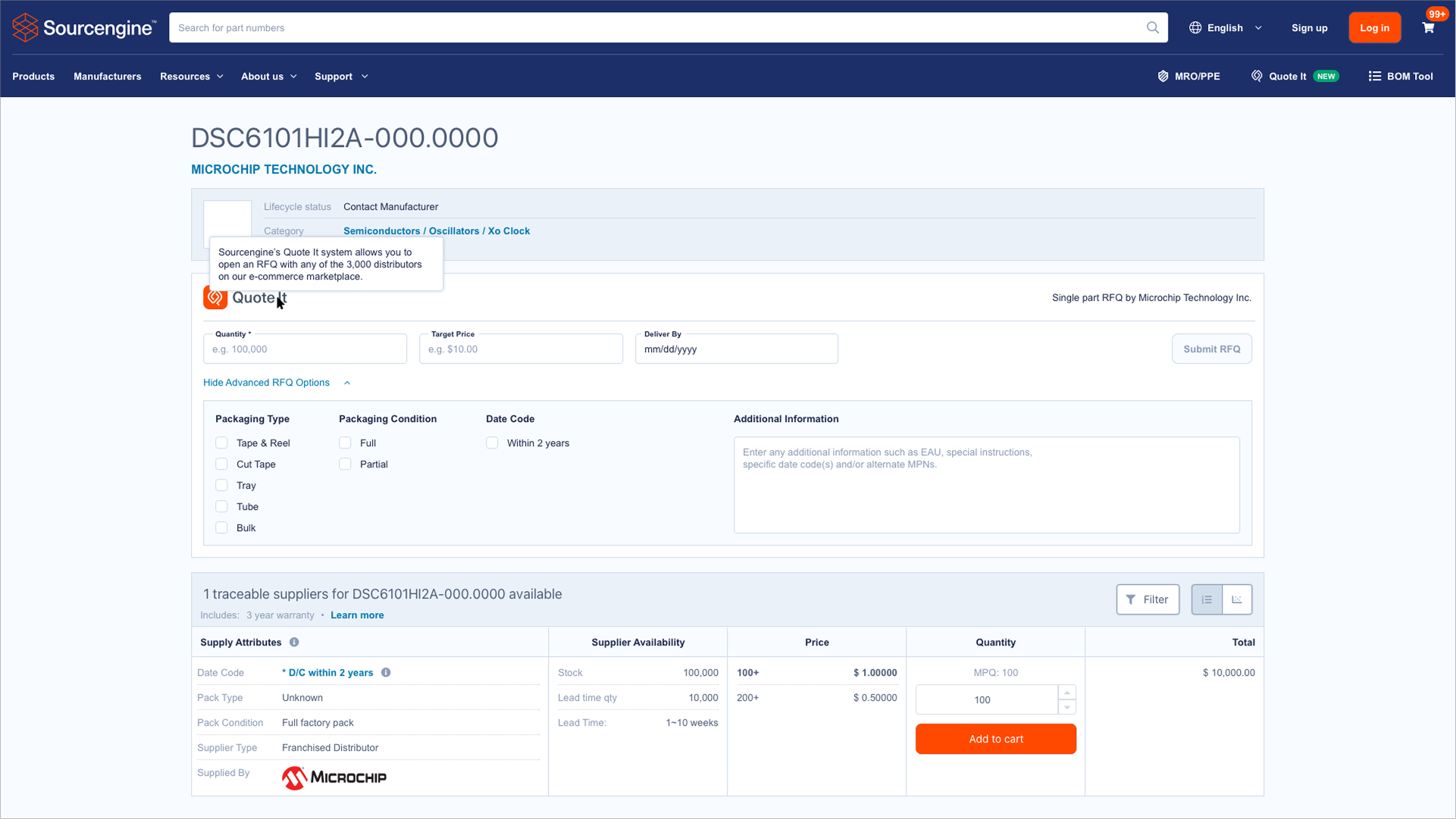
Task: Click the search magnifier icon
Action: click(1152, 28)
